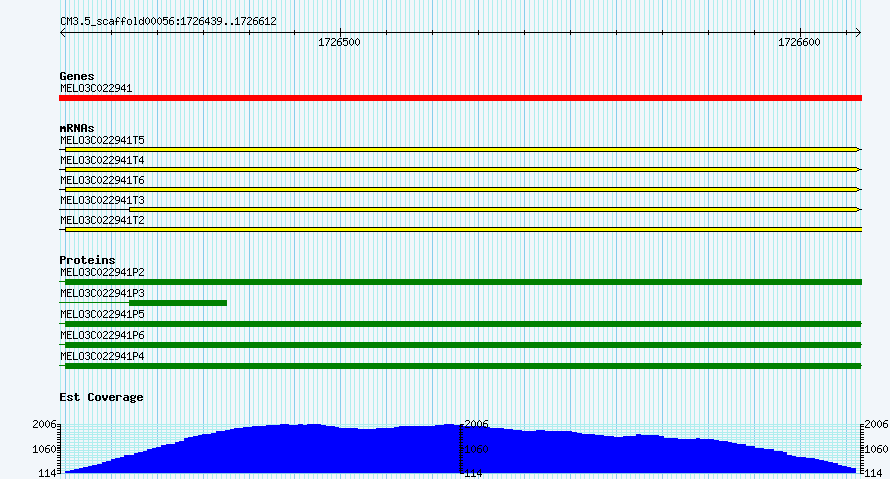Click the Proteins track heading
This screenshot has height=479, width=890.
[87, 260]
